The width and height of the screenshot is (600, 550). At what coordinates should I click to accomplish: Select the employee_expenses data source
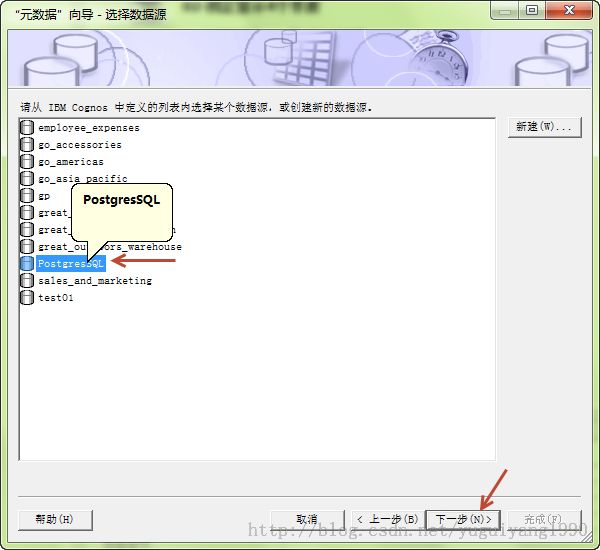pyautogui.click(x=89, y=128)
